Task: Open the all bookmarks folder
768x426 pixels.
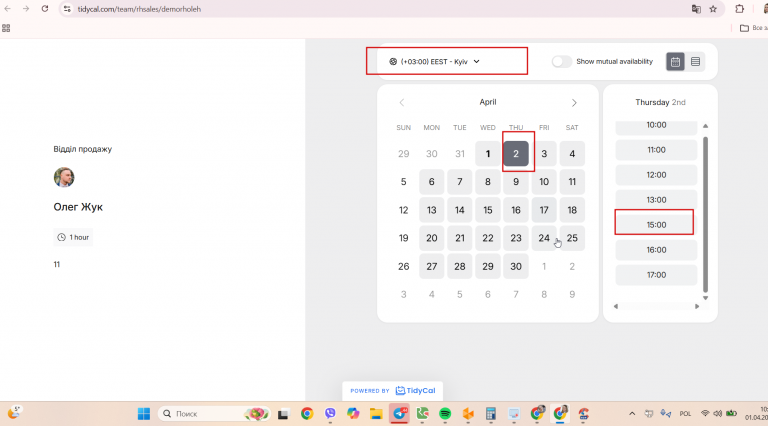Action: point(753,28)
